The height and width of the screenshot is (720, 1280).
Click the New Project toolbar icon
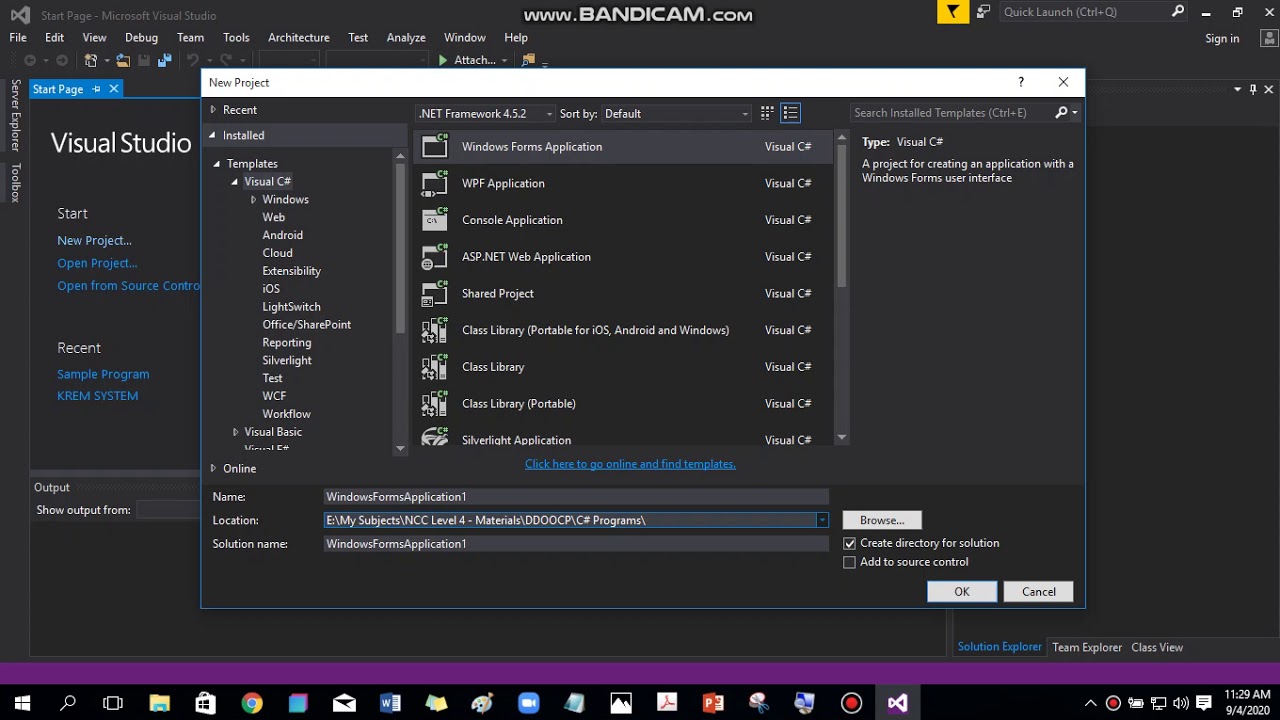91,60
